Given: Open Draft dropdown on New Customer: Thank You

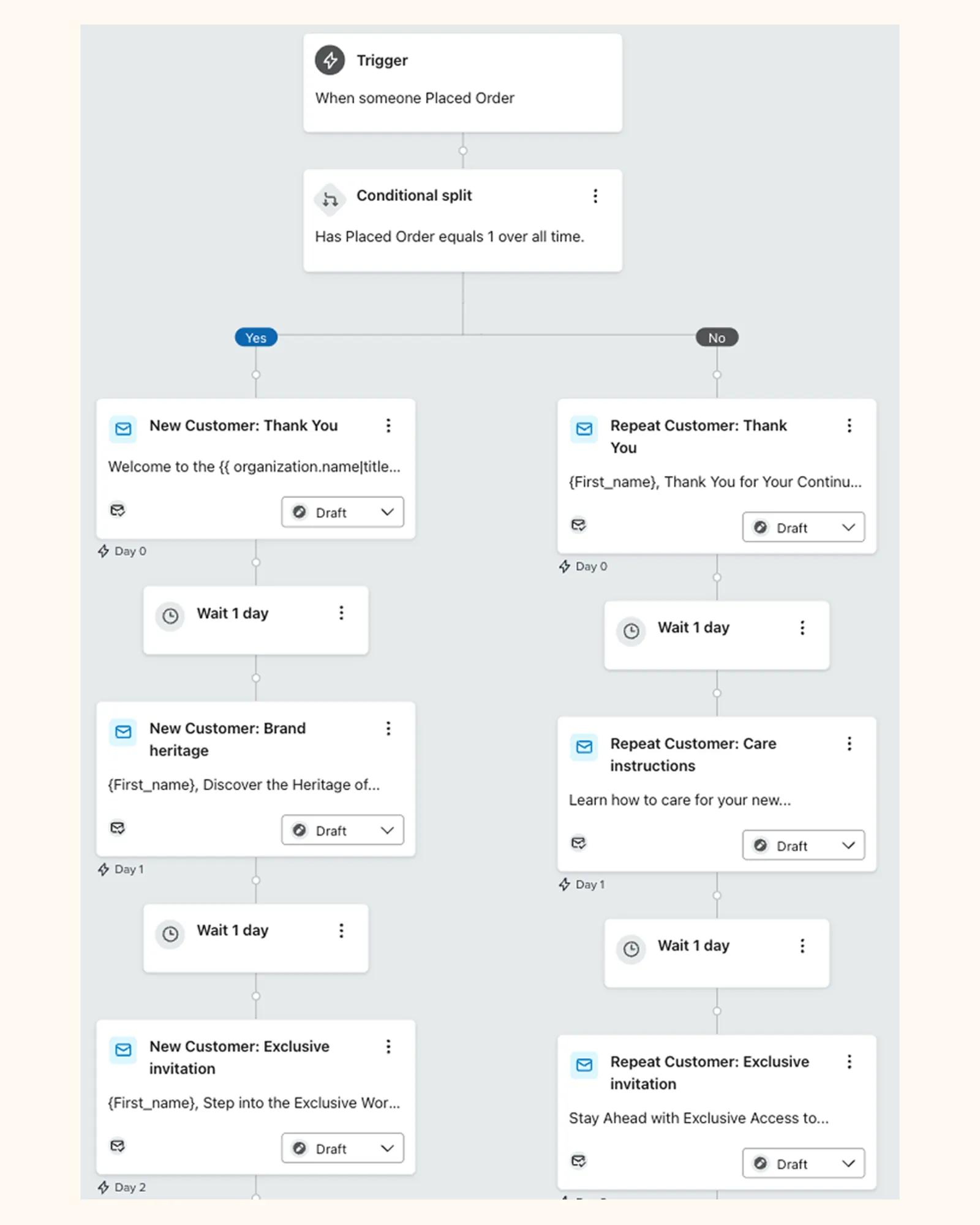Looking at the screenshot, I should (x=342, y=512).
